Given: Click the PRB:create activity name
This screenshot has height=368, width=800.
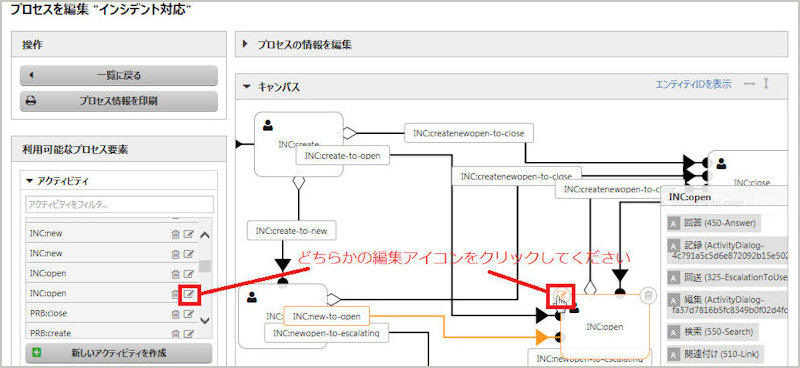Looking at the screenshot, I should coord(51,333).
